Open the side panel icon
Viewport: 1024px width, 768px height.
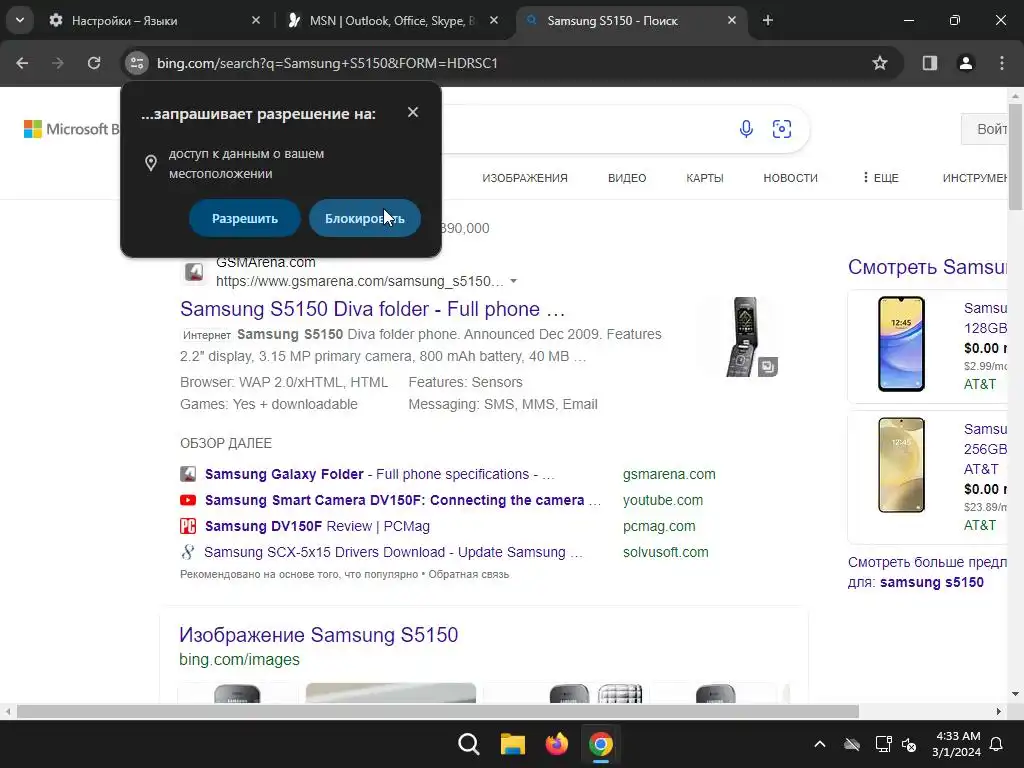click(930, 63)
